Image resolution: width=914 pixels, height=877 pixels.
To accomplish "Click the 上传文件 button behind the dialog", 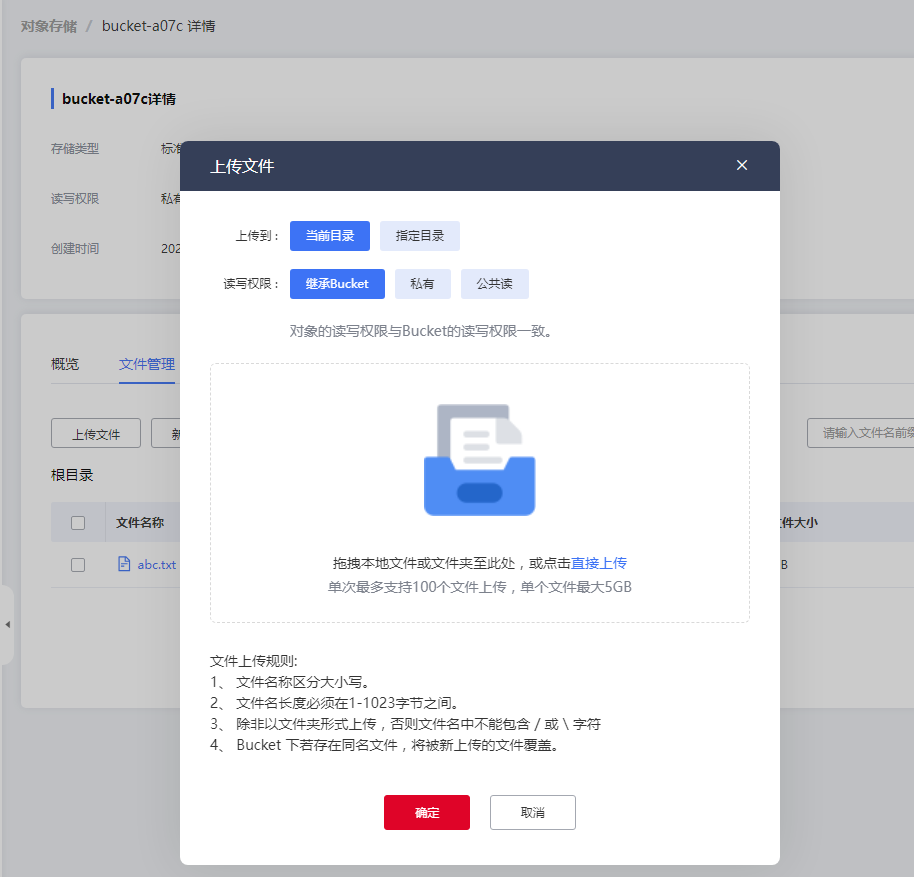I will click(96, 434).
